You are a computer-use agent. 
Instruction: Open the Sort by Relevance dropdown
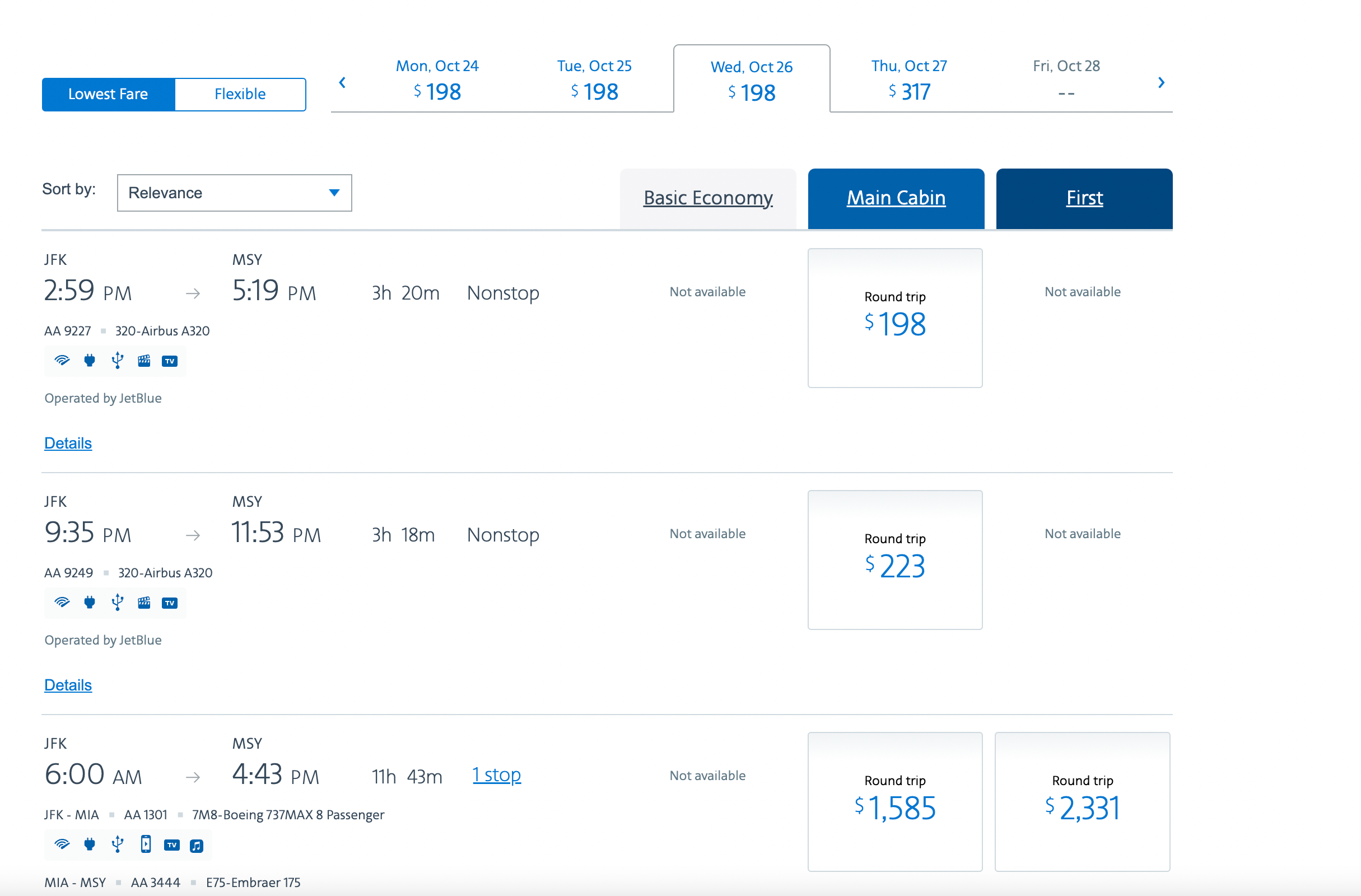[234, 193]
